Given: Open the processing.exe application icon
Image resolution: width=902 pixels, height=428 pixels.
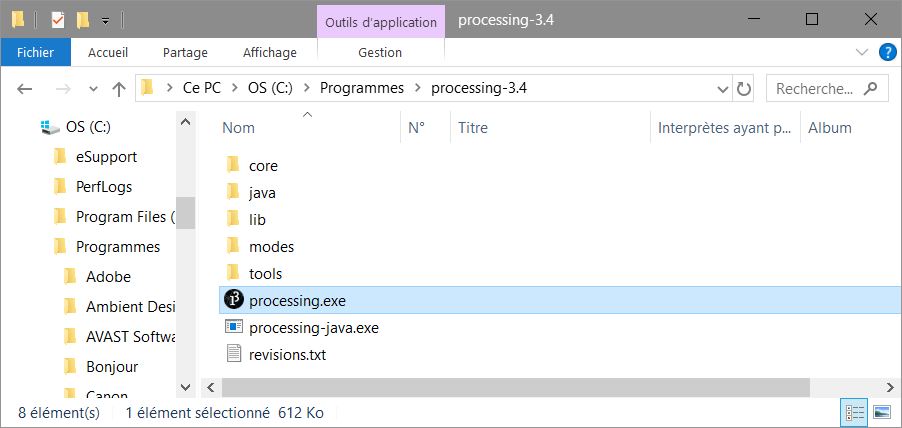Looking at the screenshot, I should [234, 300].
